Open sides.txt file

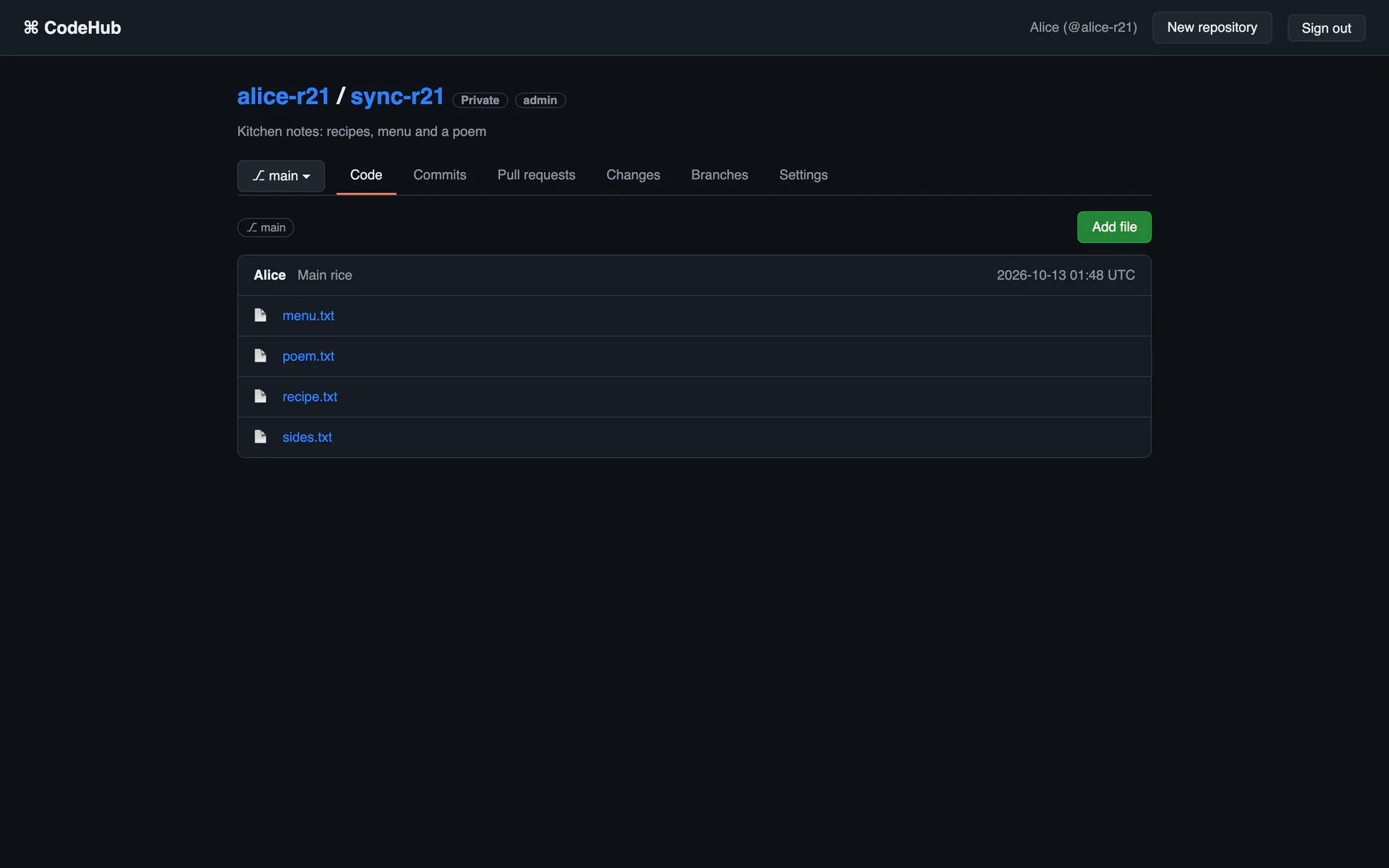(x=307, y=437)
